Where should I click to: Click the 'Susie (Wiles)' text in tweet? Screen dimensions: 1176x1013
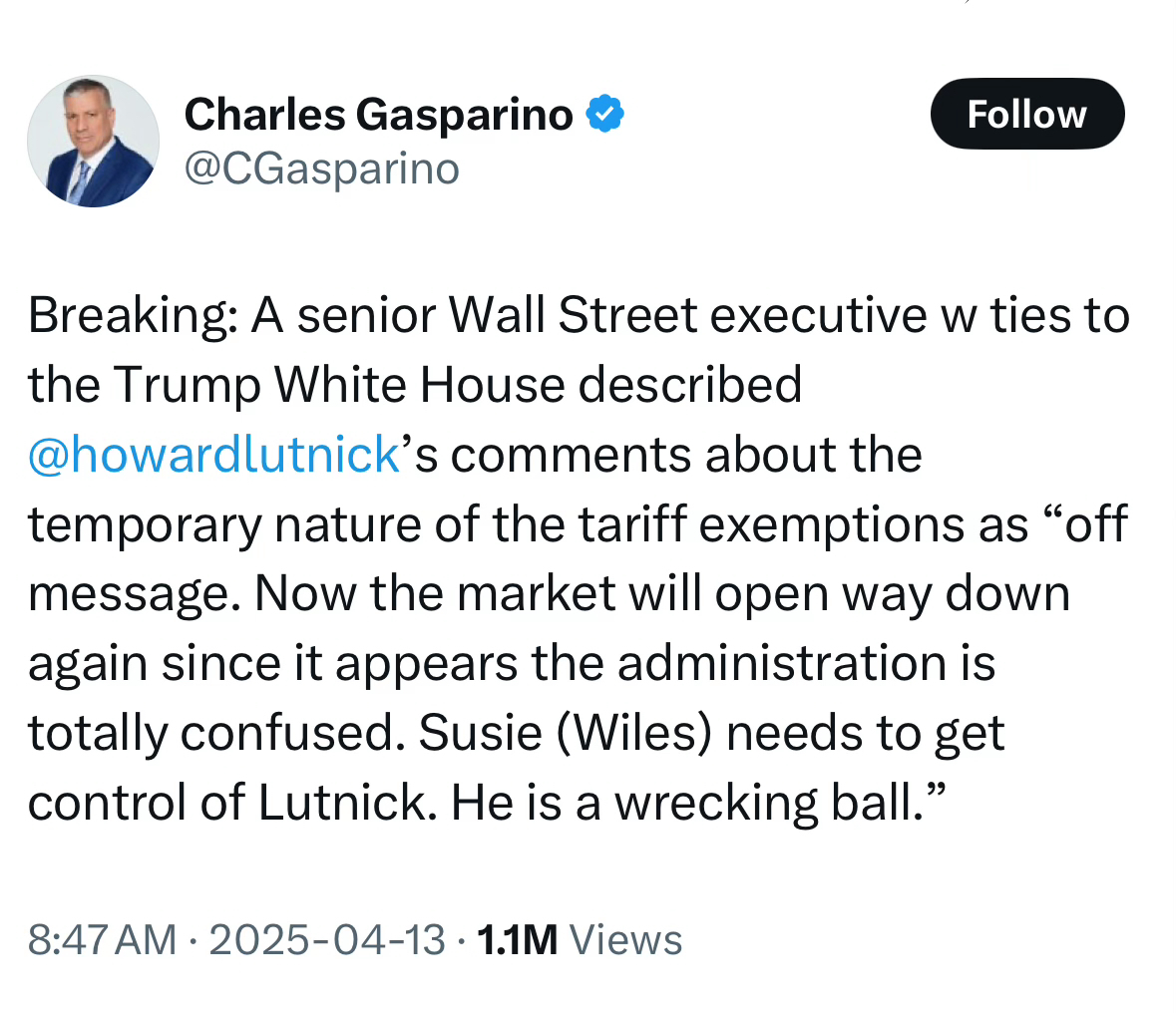coord(565,734)
